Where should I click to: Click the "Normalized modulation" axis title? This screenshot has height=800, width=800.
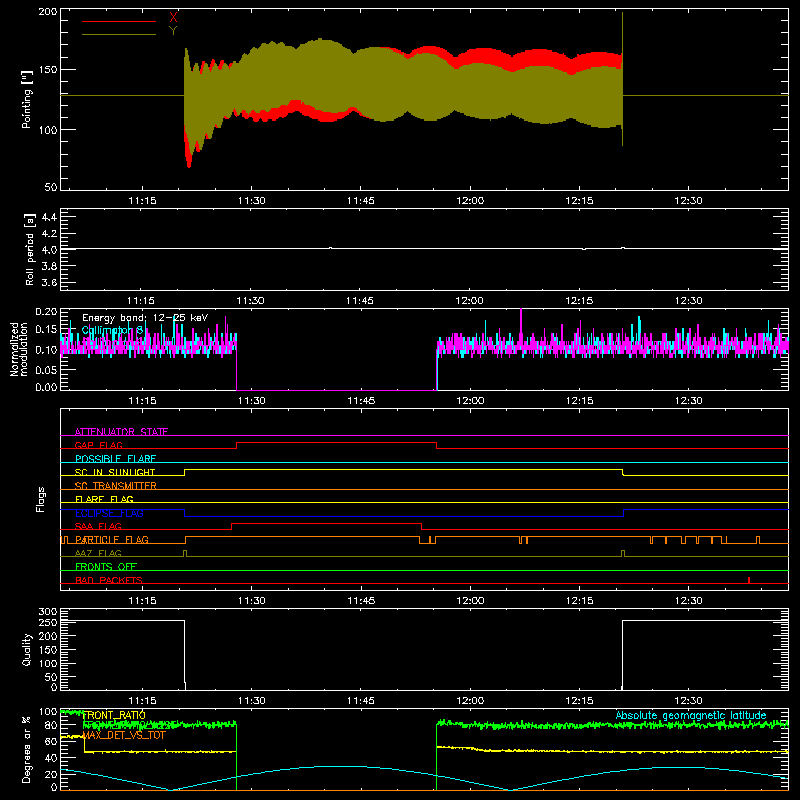19,349
